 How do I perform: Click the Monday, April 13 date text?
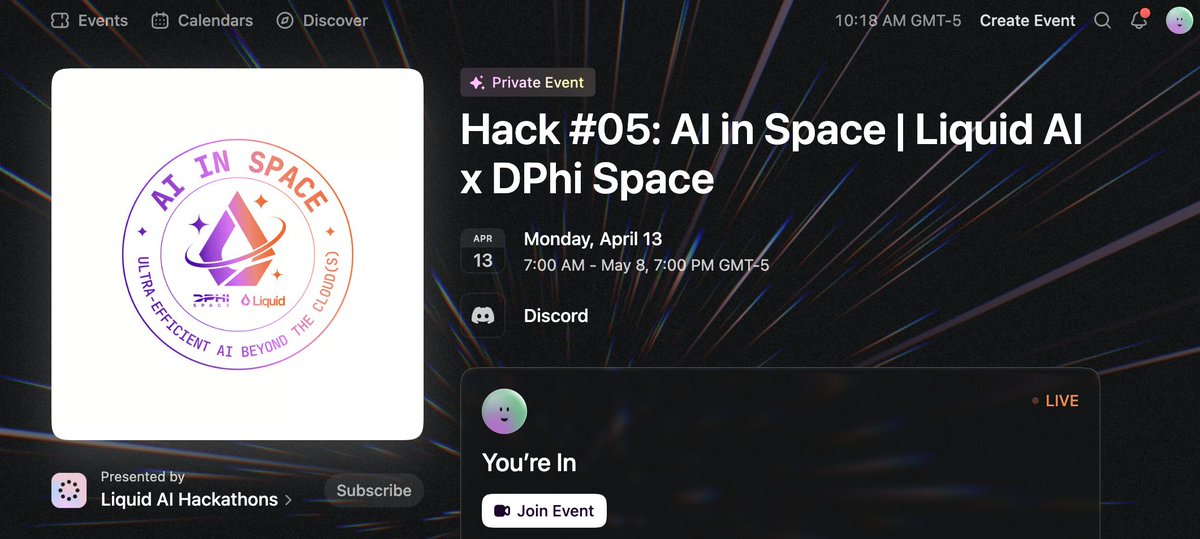593,239
